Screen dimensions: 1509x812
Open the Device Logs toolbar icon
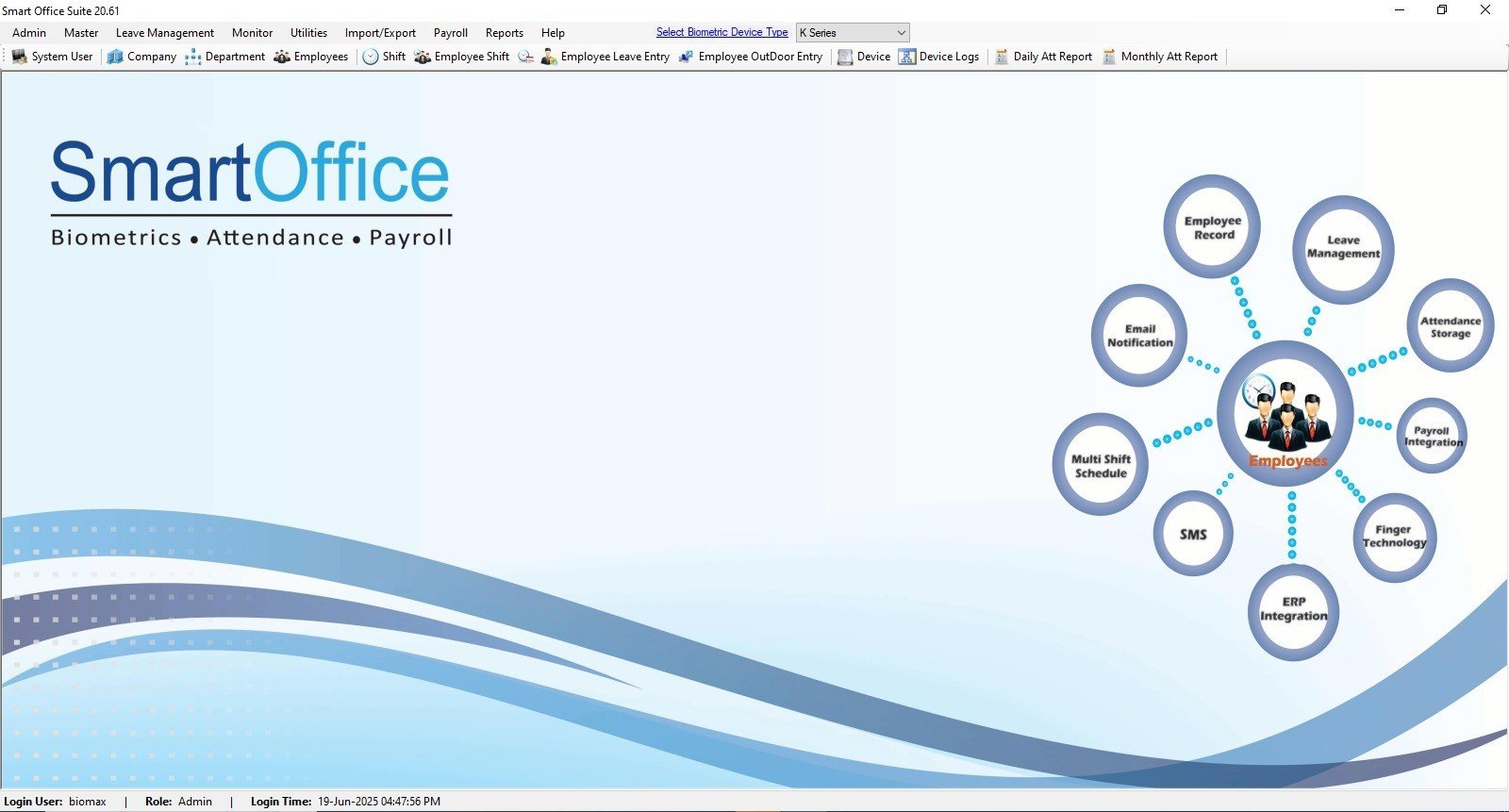(907, 57)
